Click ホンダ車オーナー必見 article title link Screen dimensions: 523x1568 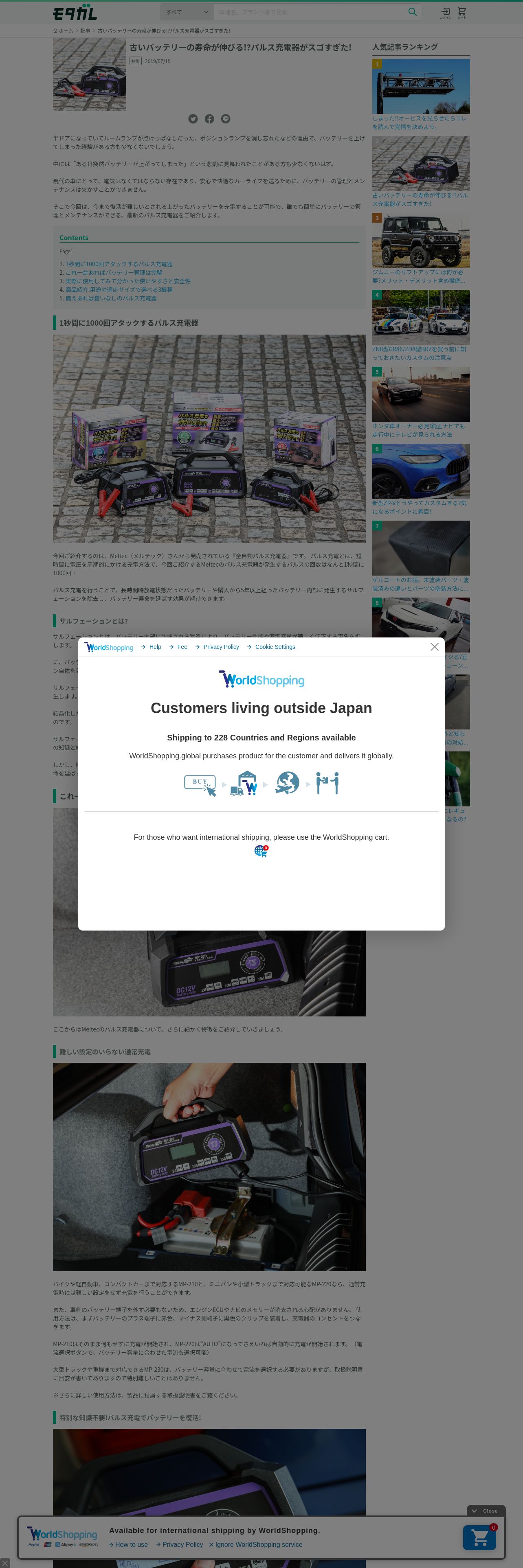[x=419, y=430]
